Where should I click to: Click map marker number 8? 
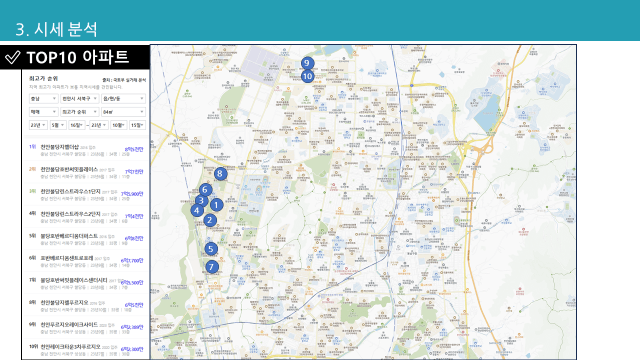[x=220, y=174]
